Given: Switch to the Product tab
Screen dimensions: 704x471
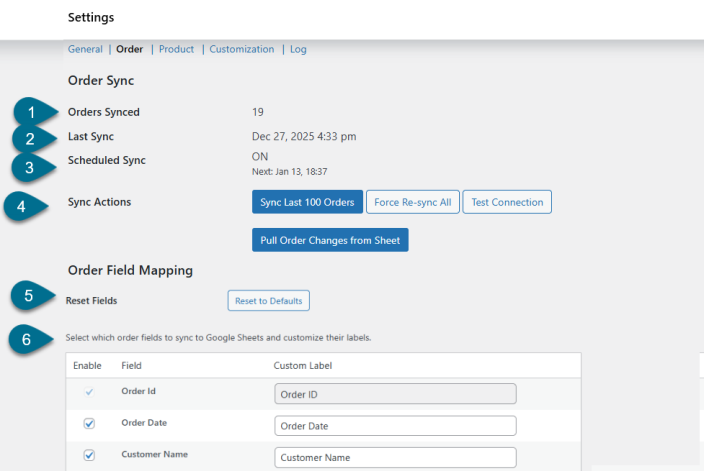Looking at the screenshot, I should [x=176, y=49].
